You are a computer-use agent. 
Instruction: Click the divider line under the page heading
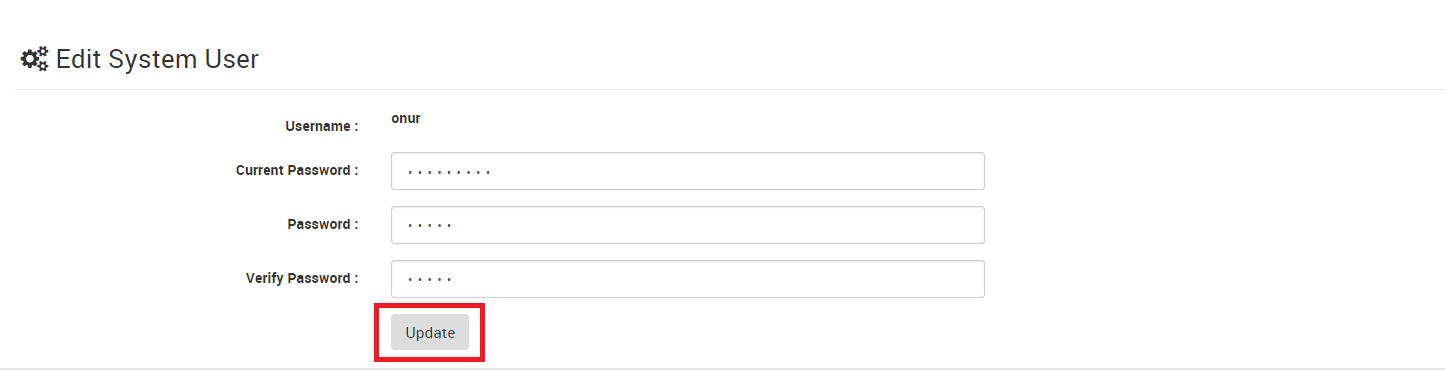tap(730, 89)
